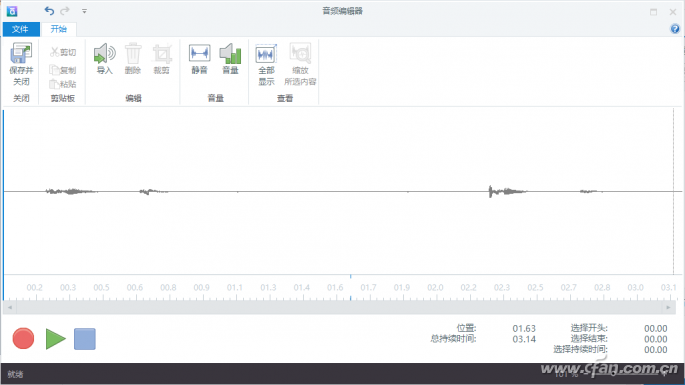
Task: Maximize the audio editor window
Action: [x=654, y=12]
